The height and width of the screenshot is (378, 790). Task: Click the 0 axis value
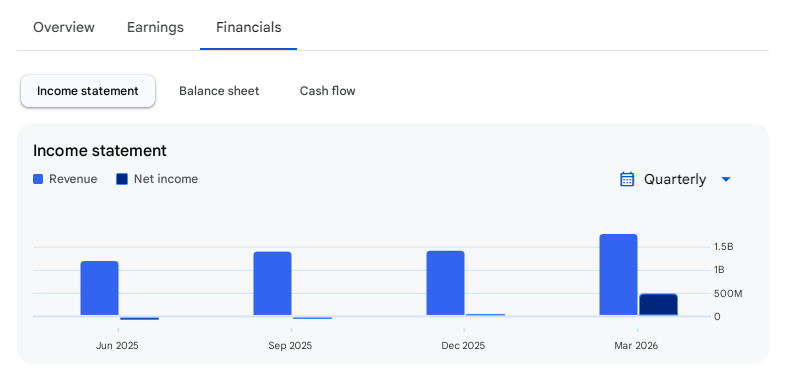tap(717, 317)
